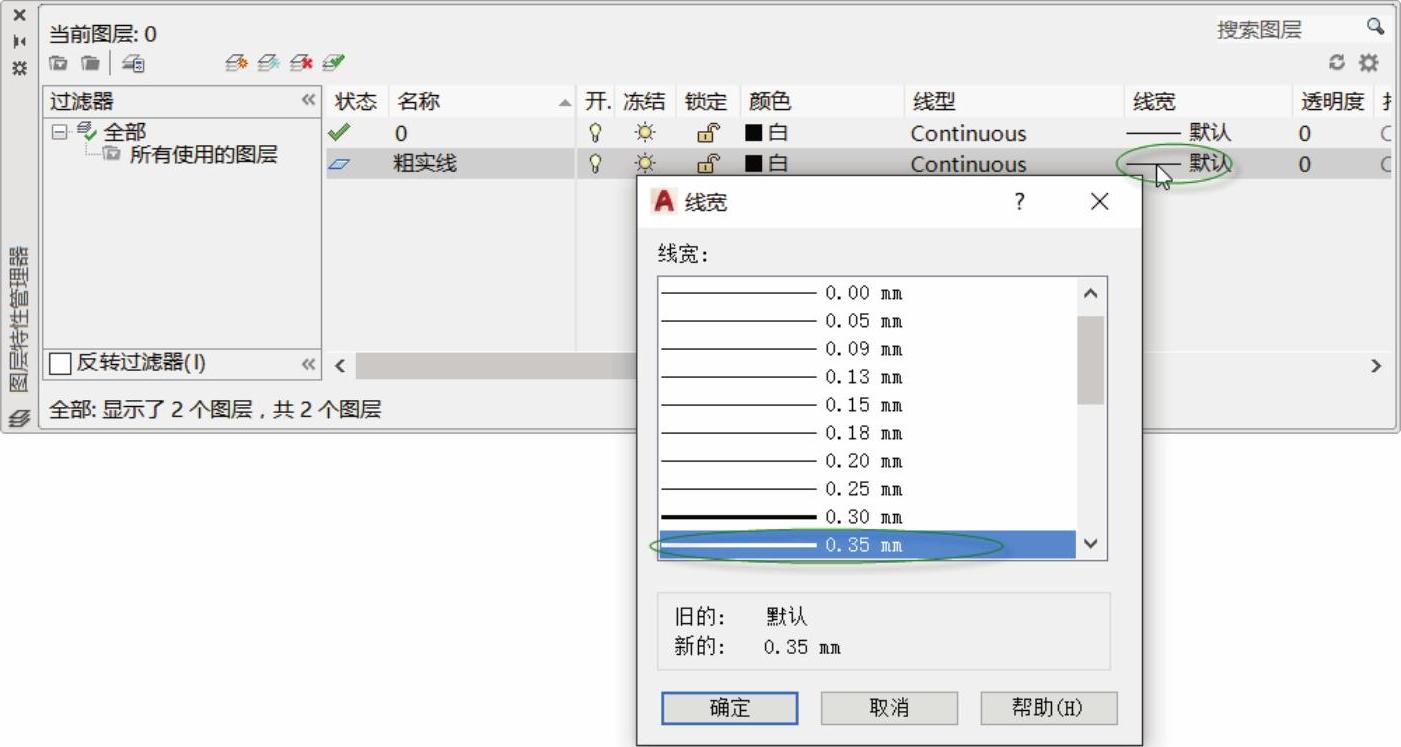Viewport: 1401px width, 747px height.
Task: Open linetype Continuous for layer 0
Action: [x=968, y=133]
